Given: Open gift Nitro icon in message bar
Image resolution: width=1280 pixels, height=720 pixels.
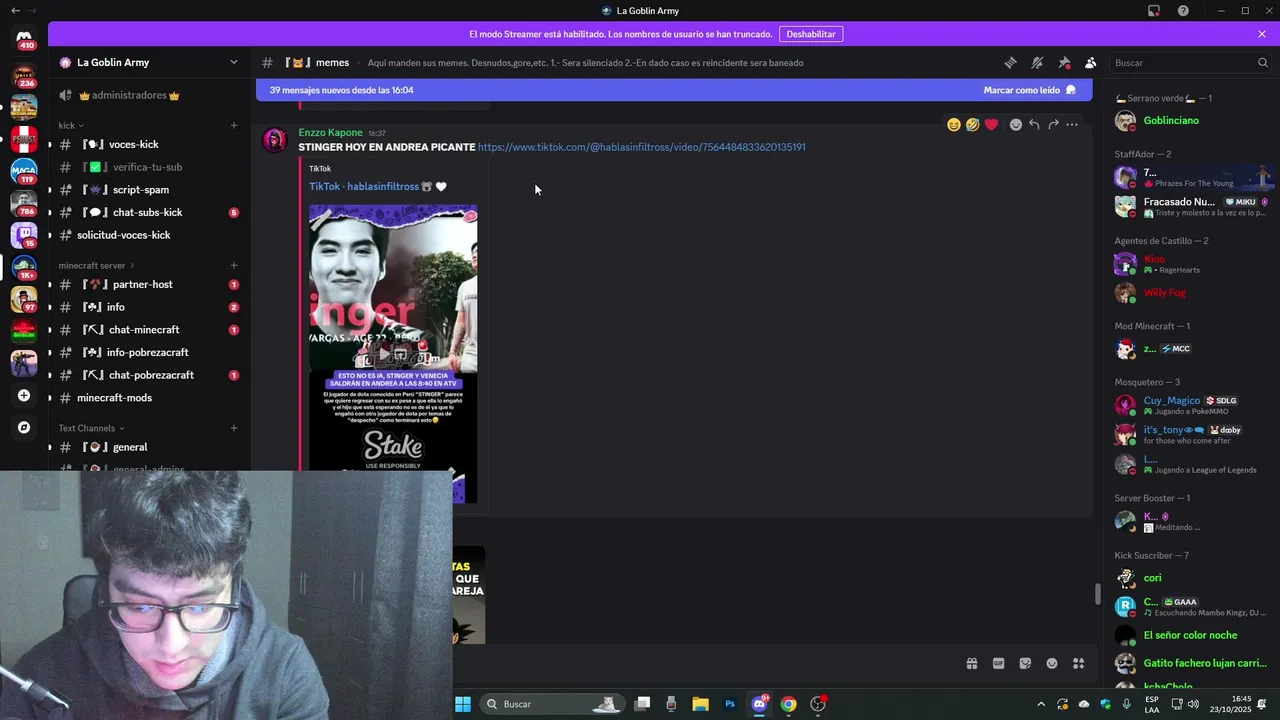Looking at the screenshot, I should tap(971, 663).
